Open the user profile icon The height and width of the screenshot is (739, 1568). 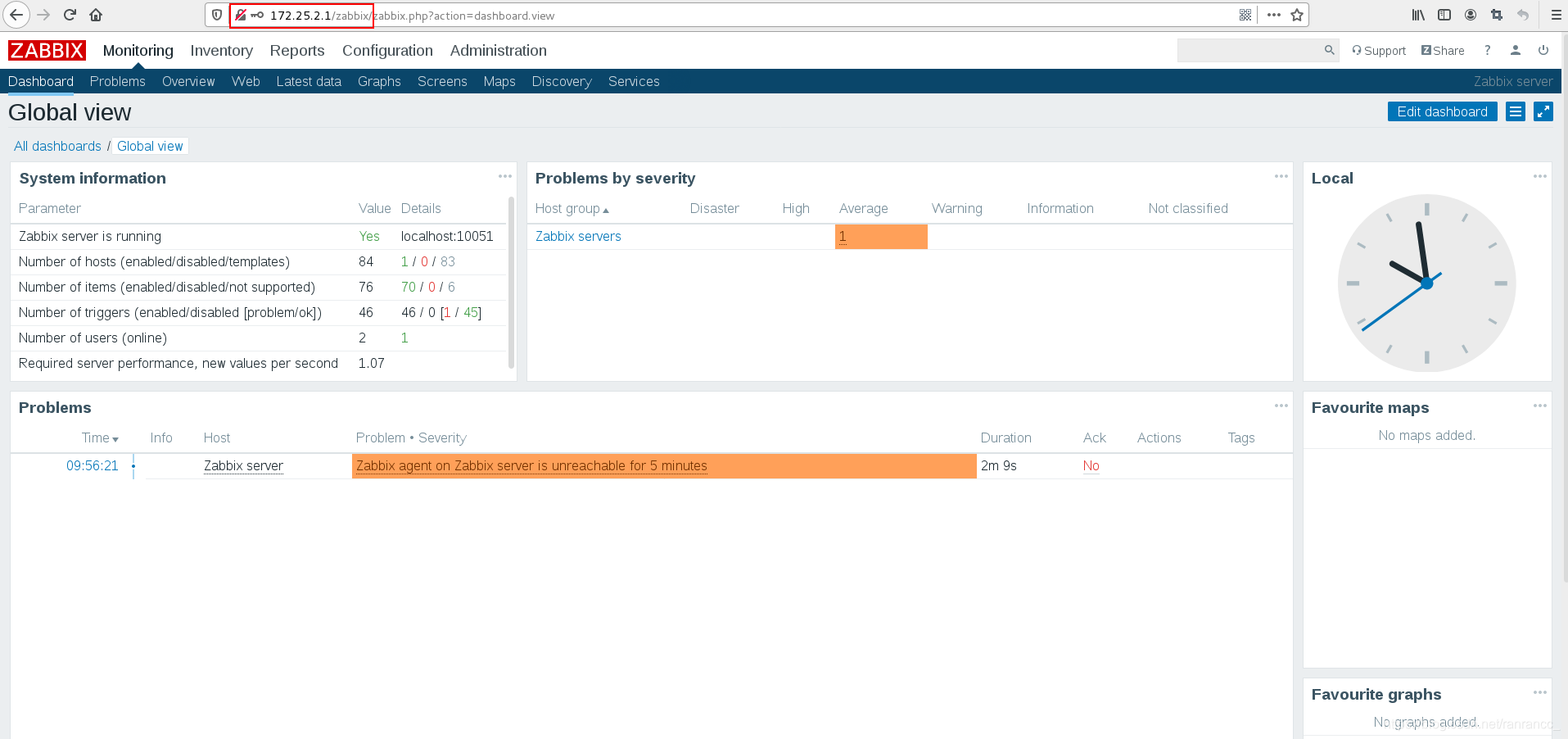[1516, 50]
